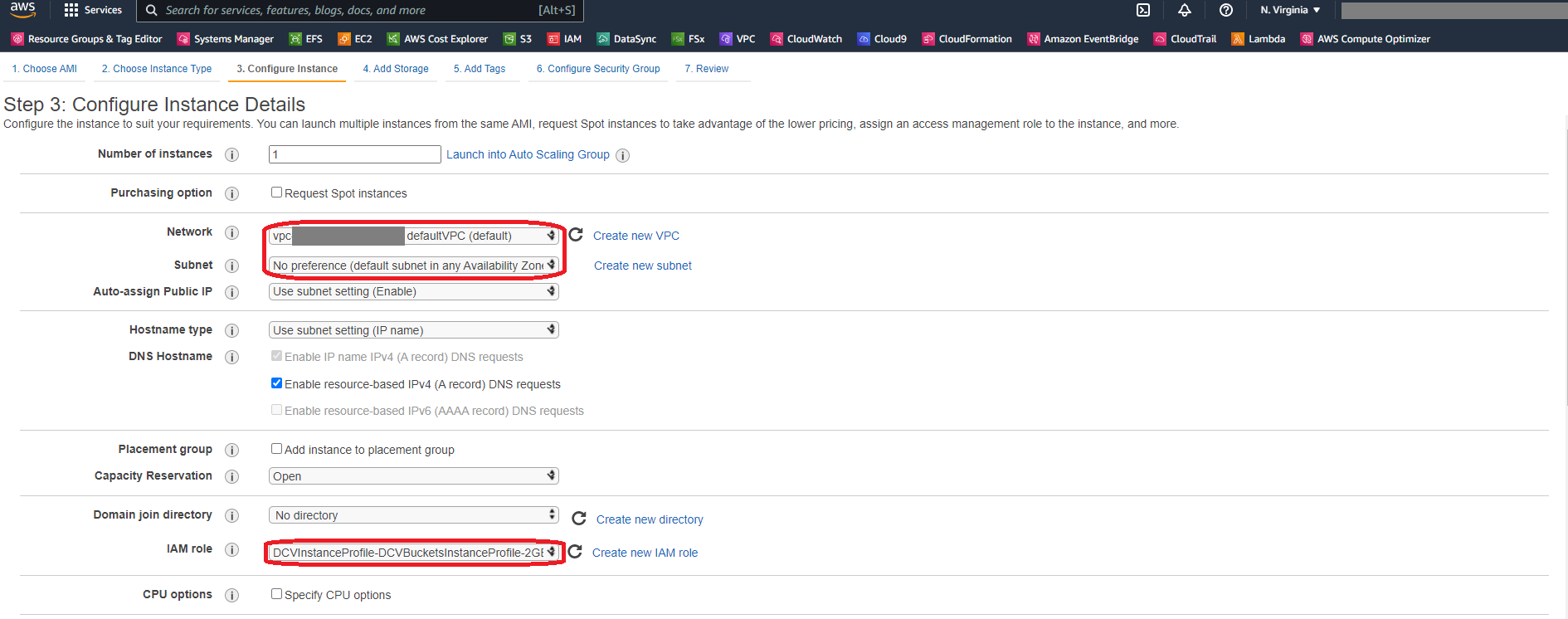Go to 5. Add Tags step

480,69
